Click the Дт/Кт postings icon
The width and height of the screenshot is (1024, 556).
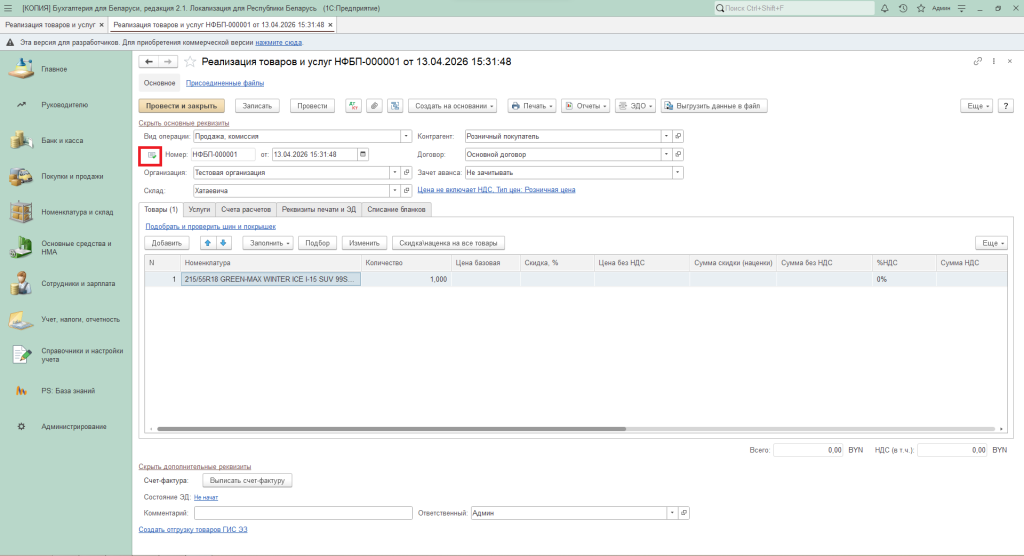[x=353, y=106]
